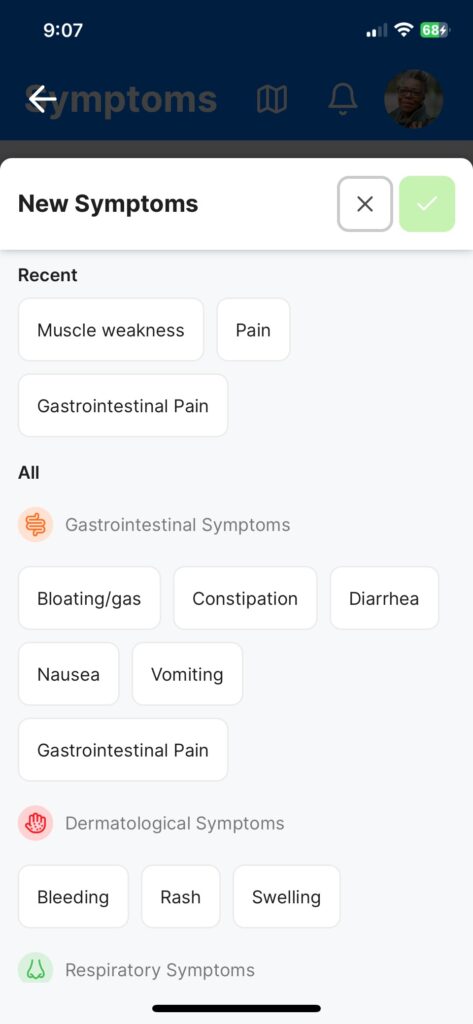This screenshot has width=473, height=1024.
Task: Select the Pain symptom chip
Action: click(253, 330)
